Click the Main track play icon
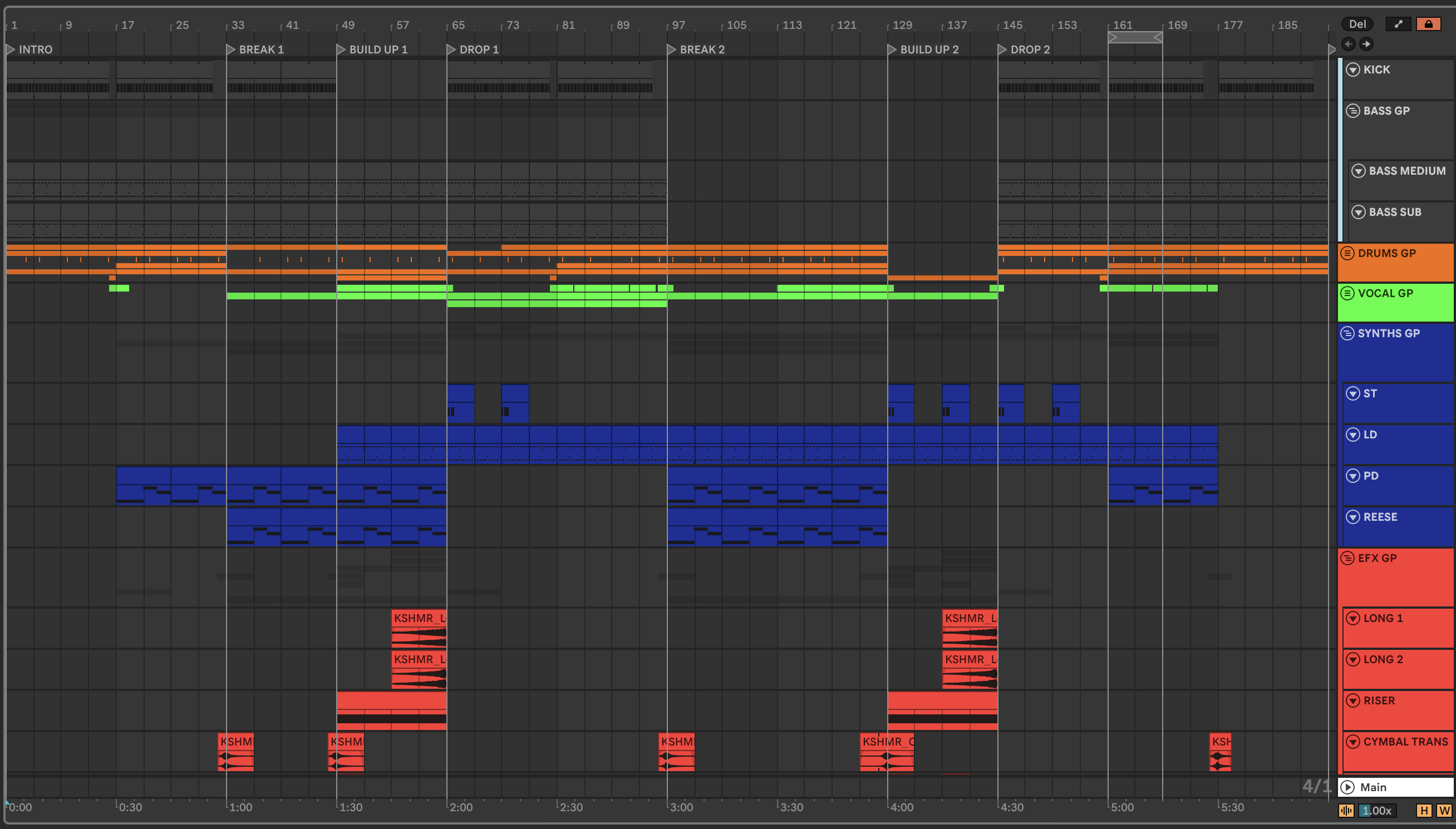This screenshot has width=1456, height=829. 1347,787
